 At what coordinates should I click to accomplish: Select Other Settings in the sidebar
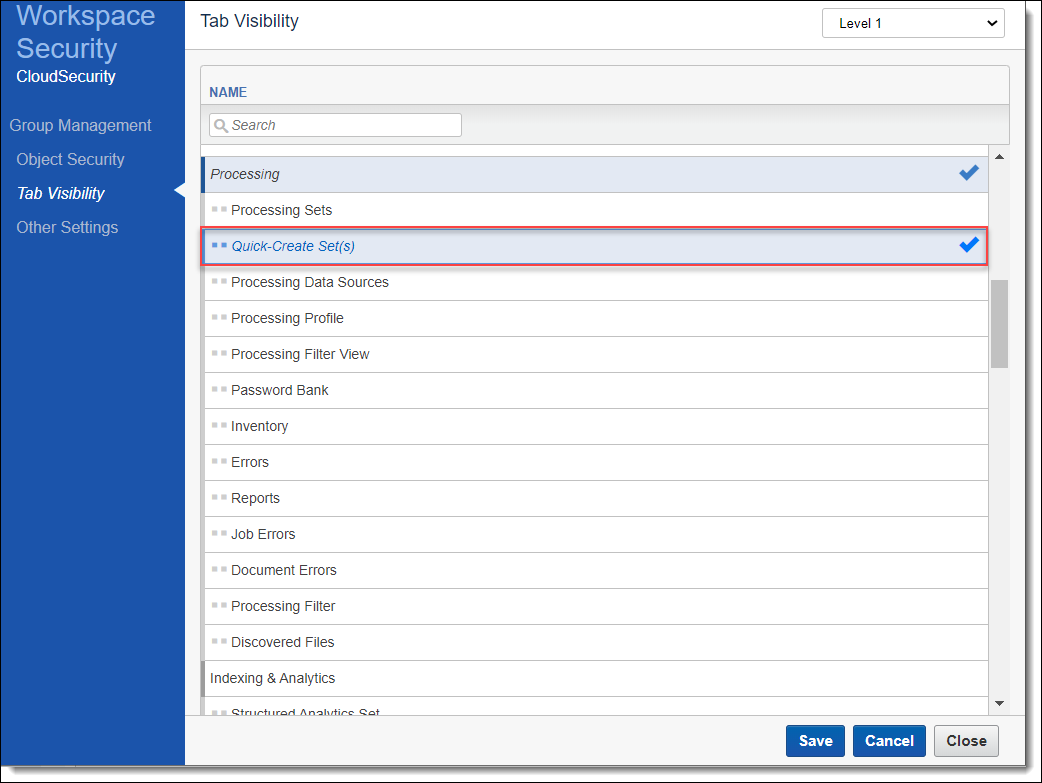[x=67, y=227]
